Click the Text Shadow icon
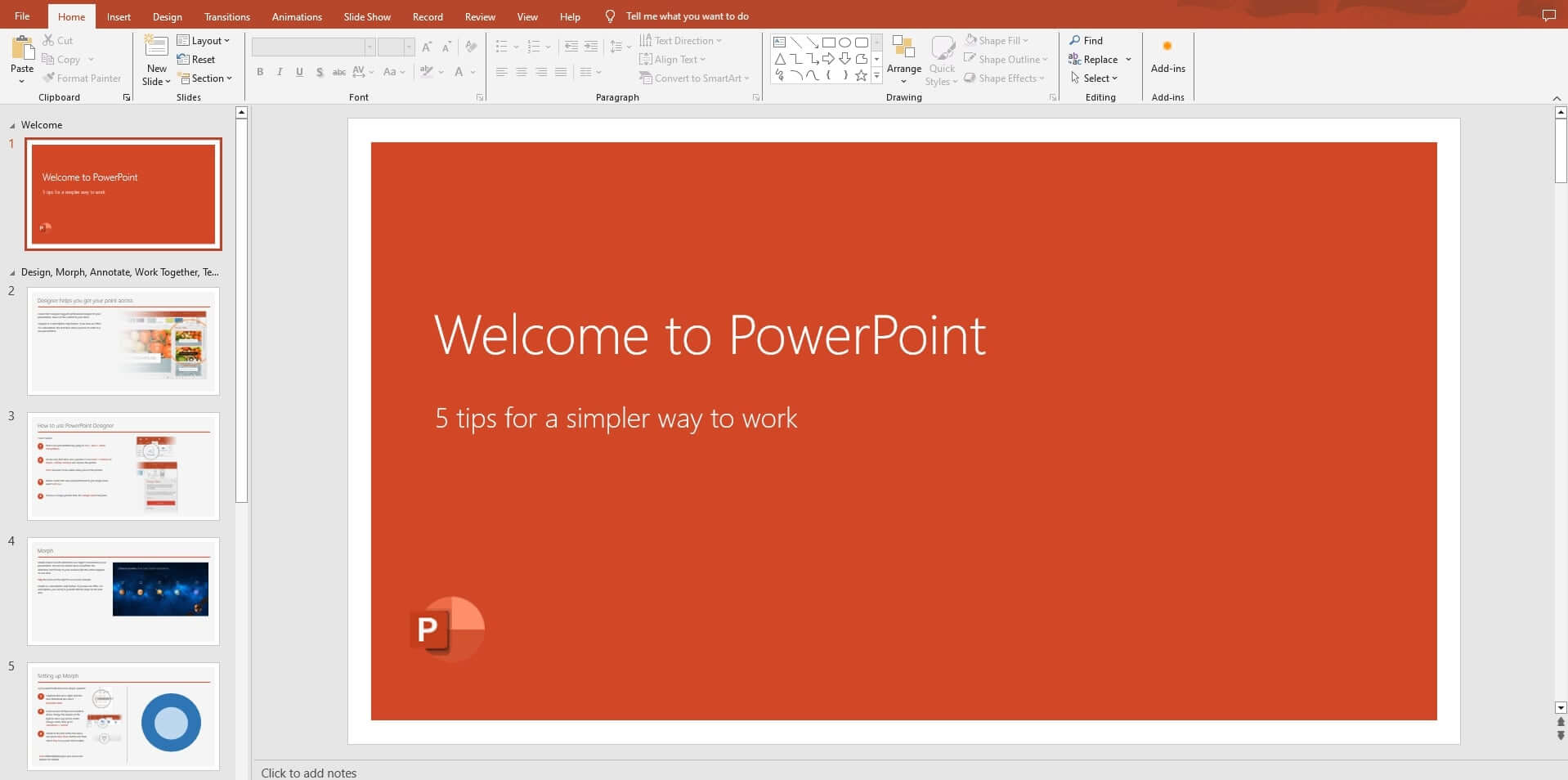The image size is (1568, 780). coord(319,72)
